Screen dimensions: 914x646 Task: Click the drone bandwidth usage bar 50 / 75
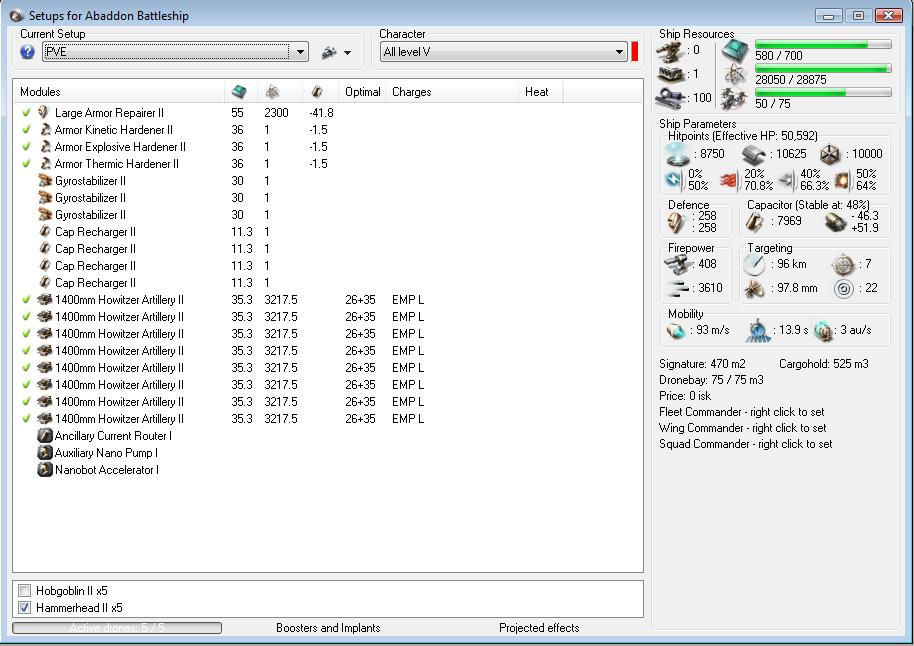point(823,92)
